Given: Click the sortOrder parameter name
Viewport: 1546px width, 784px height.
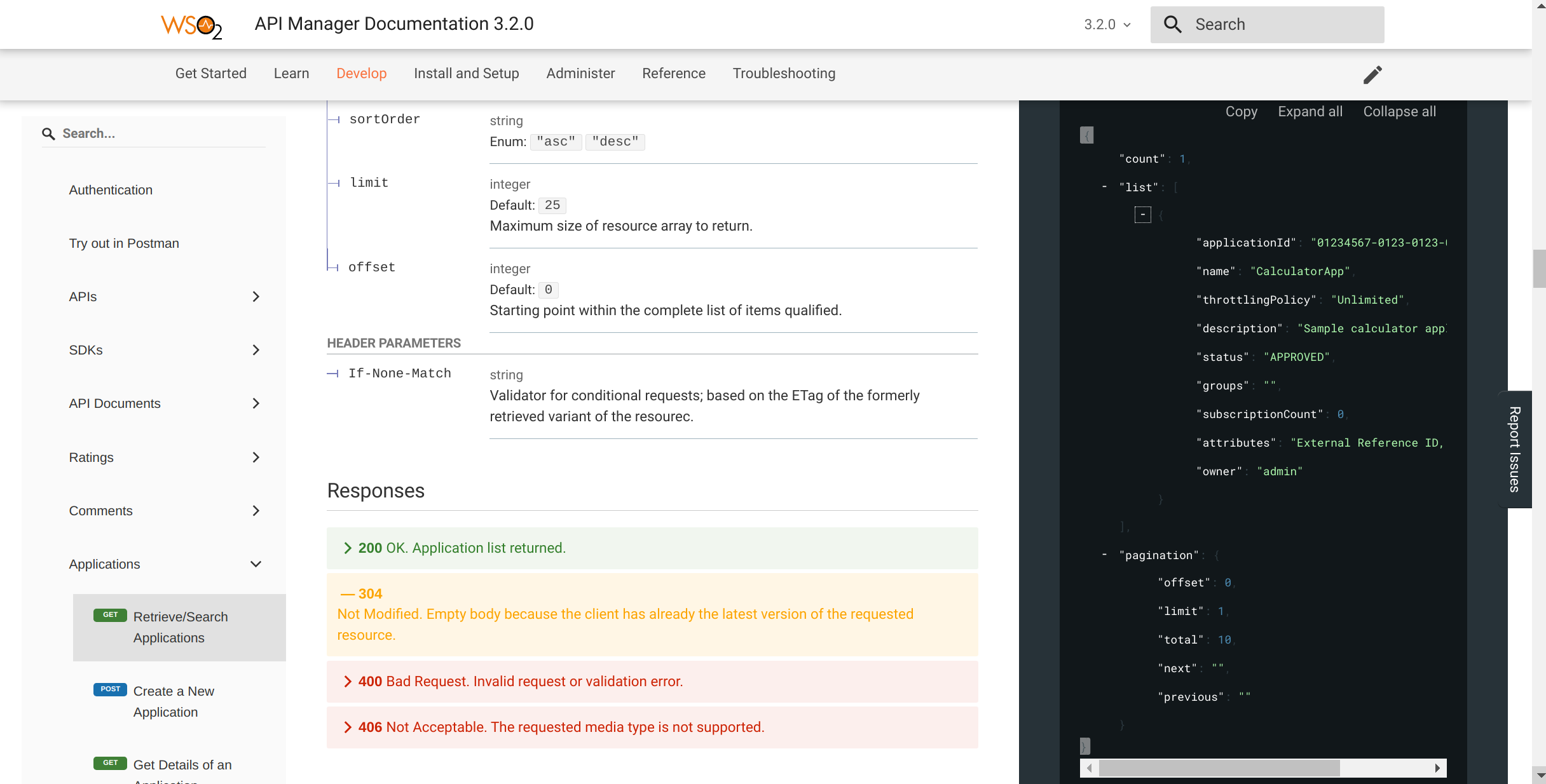Looking at the screenshot, I should coord(385,119).
